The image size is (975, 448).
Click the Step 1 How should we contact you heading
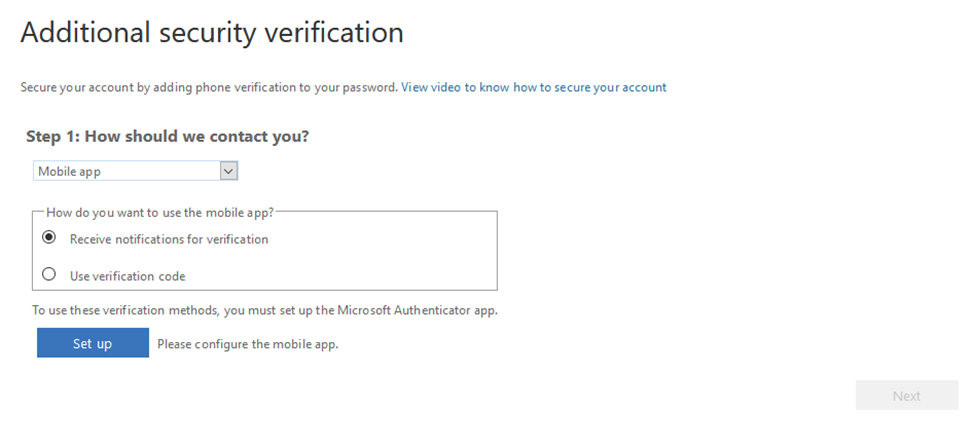coord(167,136)
